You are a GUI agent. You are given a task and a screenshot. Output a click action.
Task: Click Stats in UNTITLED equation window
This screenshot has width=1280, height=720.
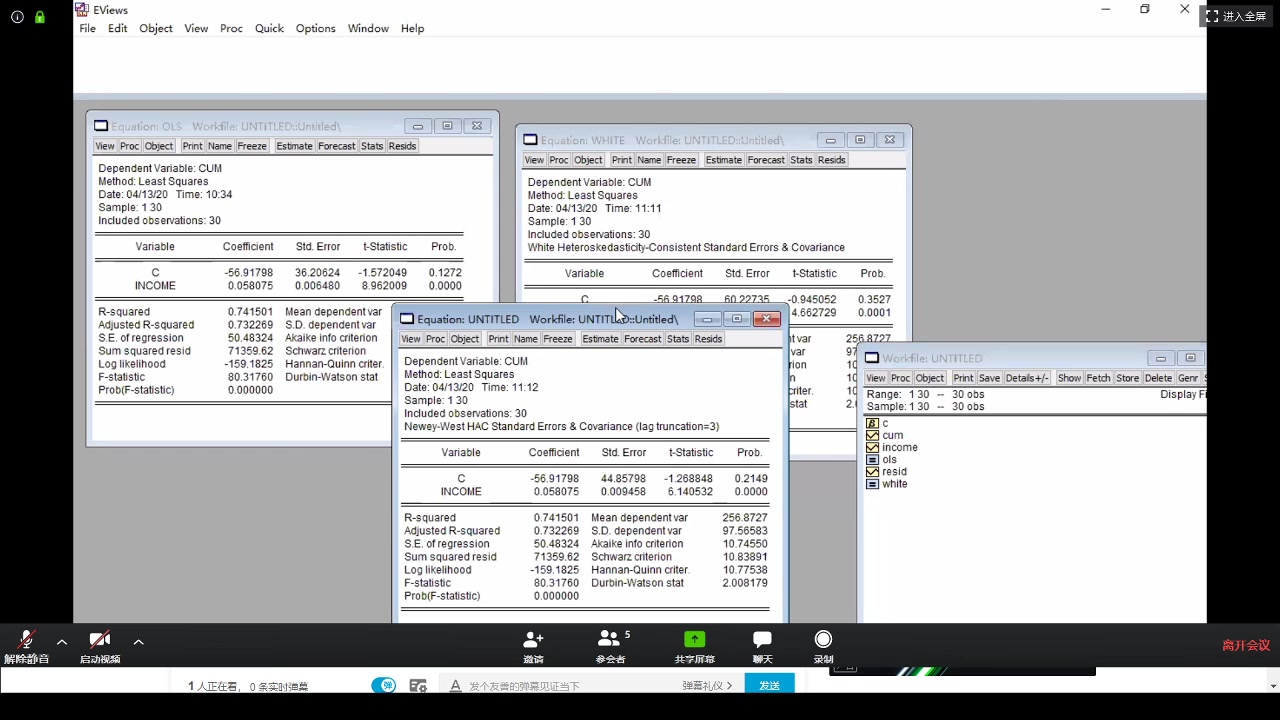click(x=678, y=339)
